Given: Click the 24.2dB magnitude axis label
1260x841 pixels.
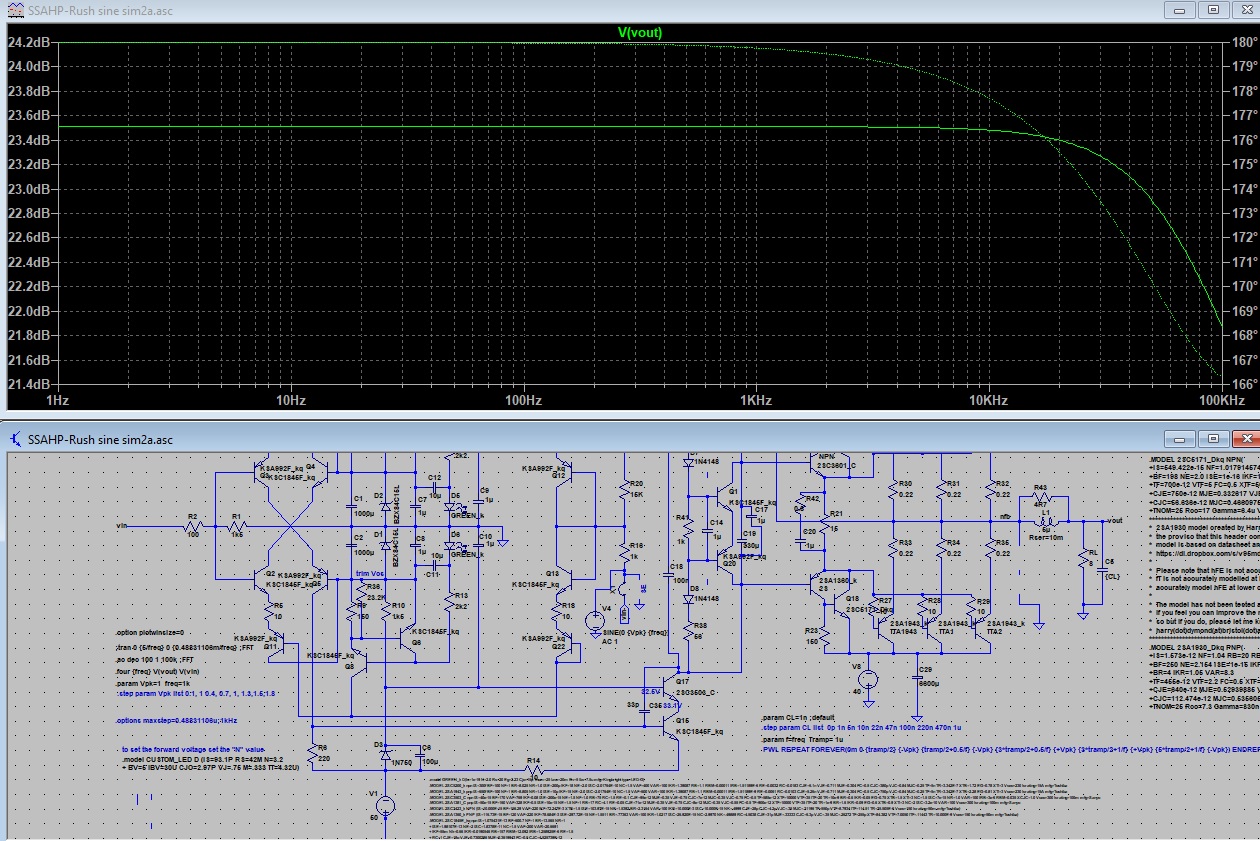Looking at the screenshot, I should coord(29,43).
